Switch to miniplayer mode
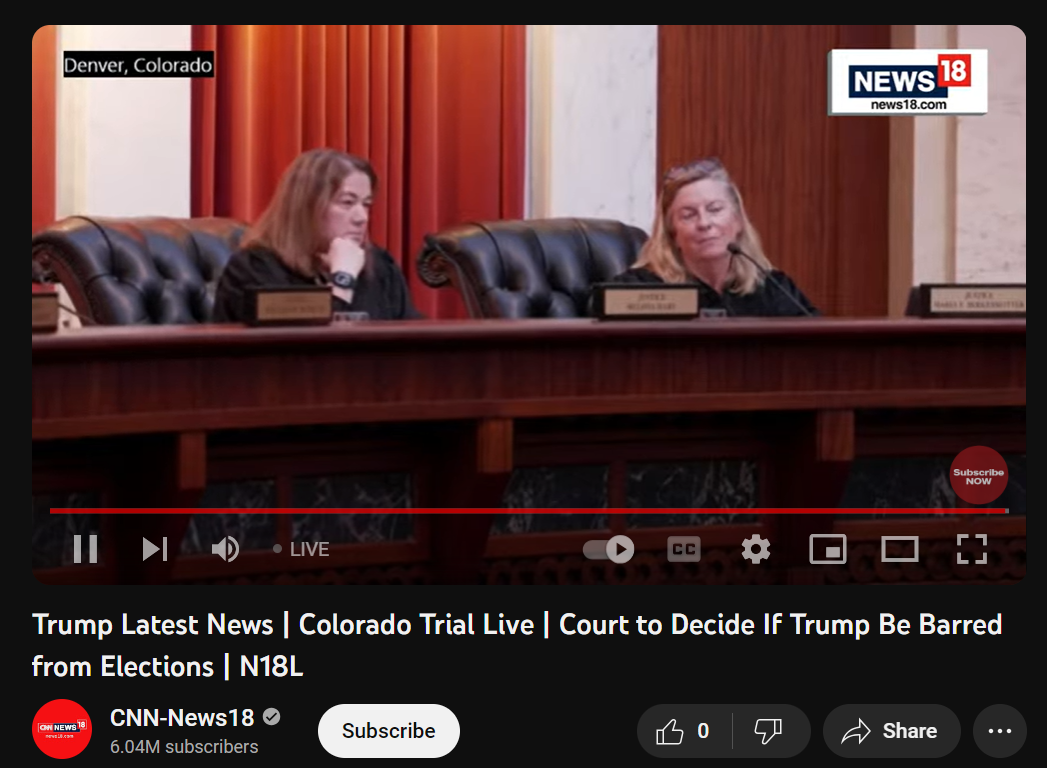The width and height of the screenshot is (1047, 768). 828,549
